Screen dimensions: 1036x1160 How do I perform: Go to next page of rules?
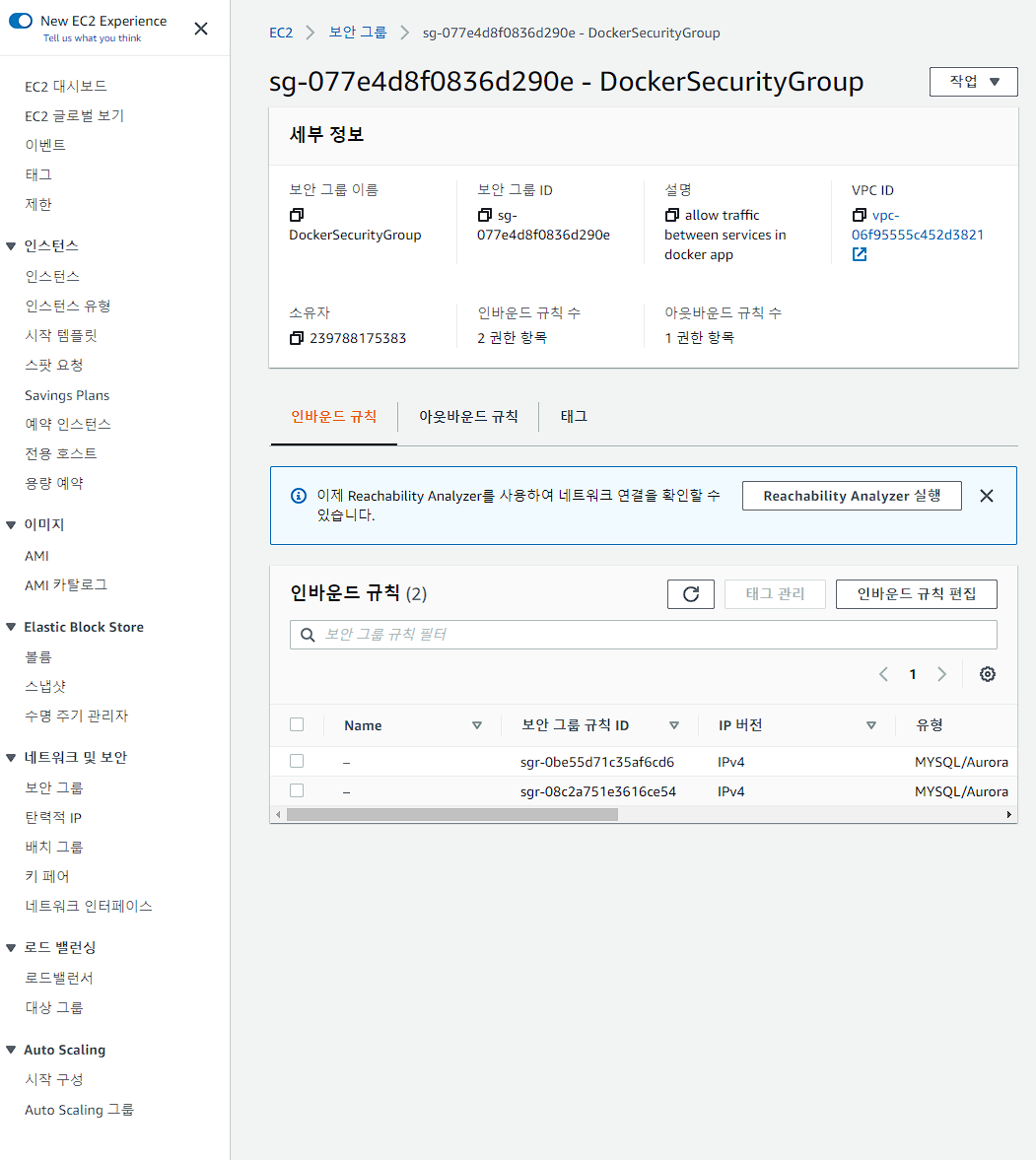(942, 674)
